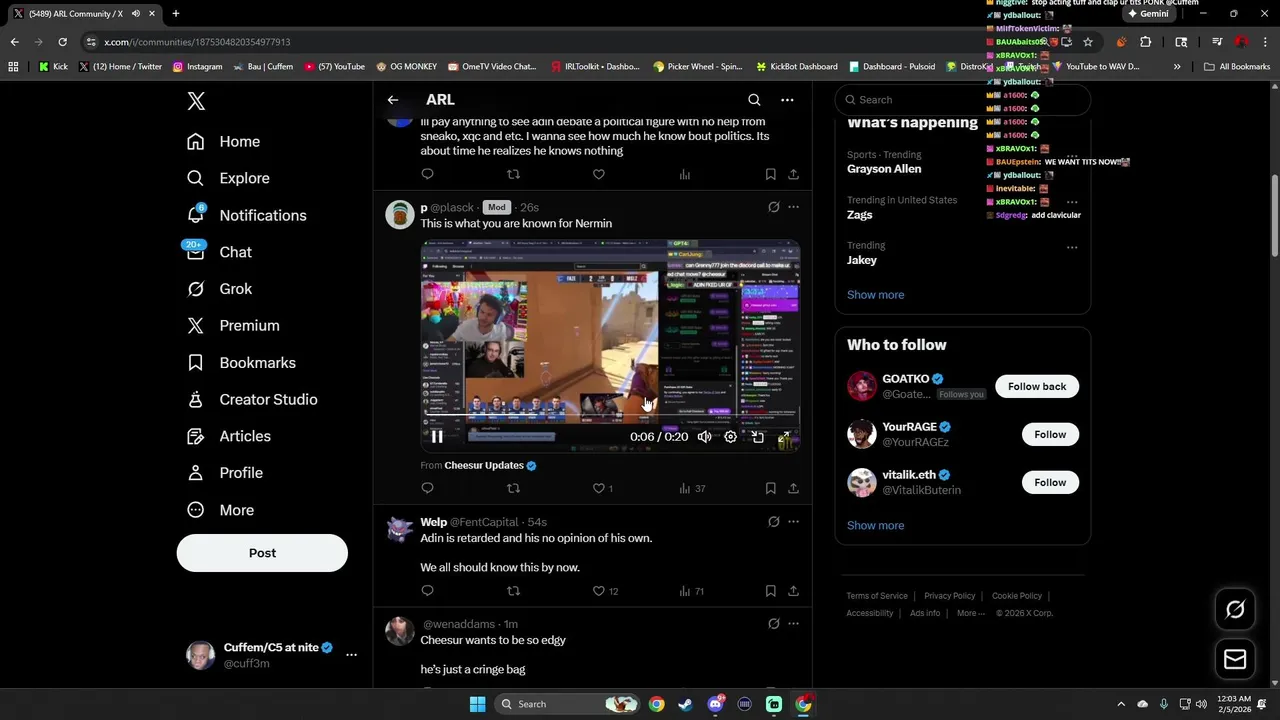
Task: Mute the video volume icon
Action: 704,437
